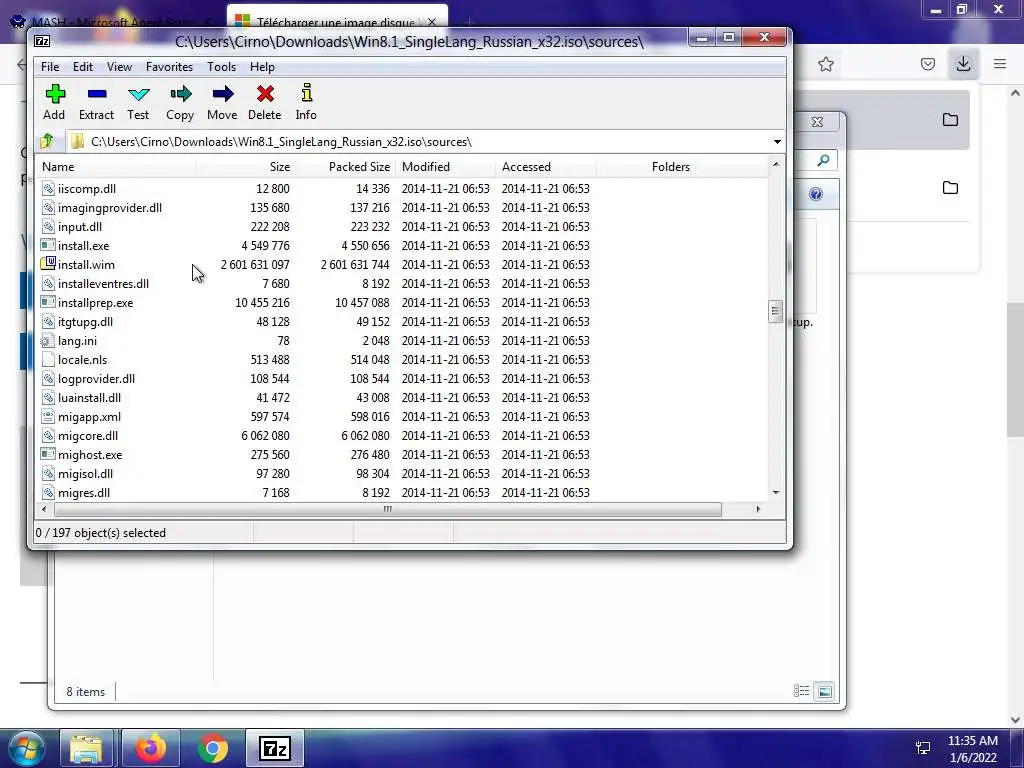Switch Explorer to details view icon

tap(801, 691)
